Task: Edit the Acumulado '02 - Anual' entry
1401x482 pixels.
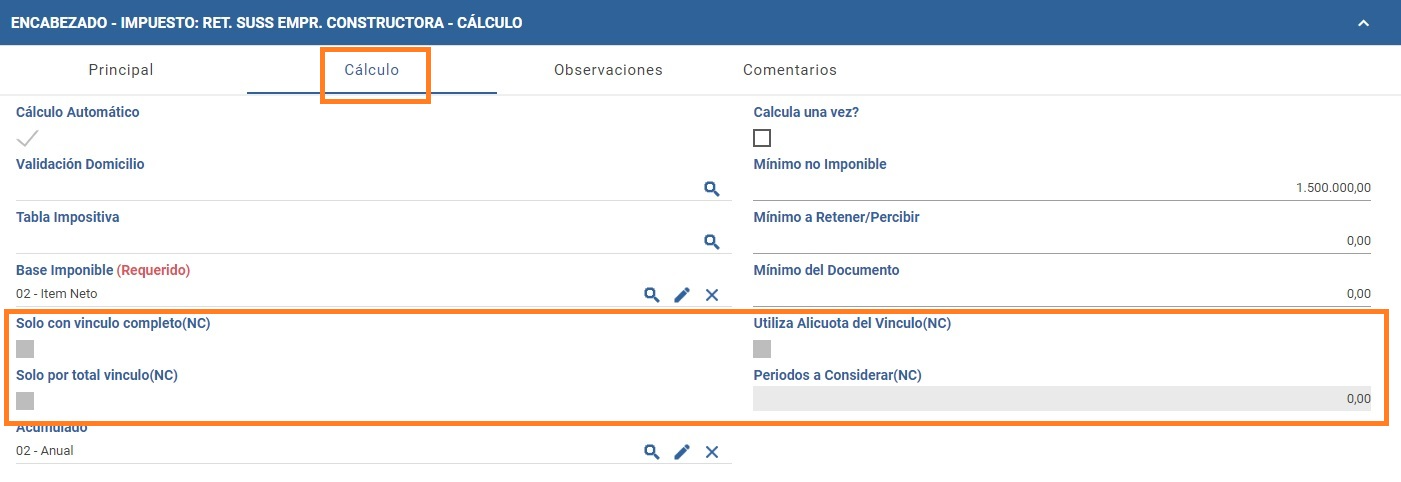Action: (682, 451)
